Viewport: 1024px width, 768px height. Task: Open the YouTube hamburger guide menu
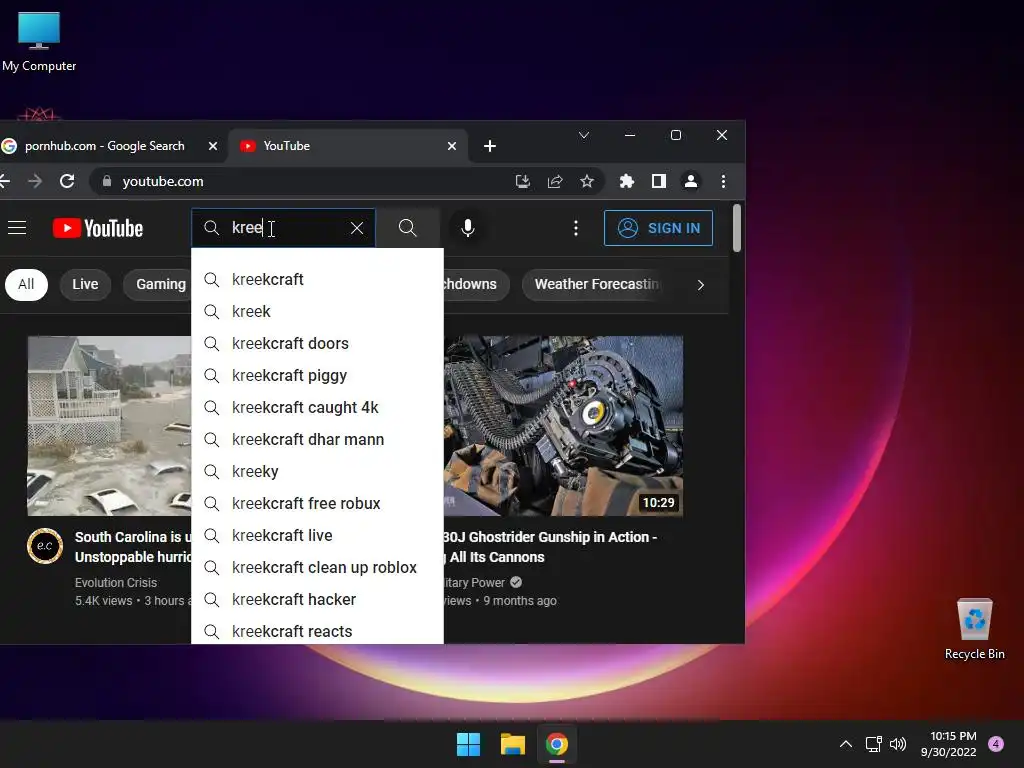[17, 228]
